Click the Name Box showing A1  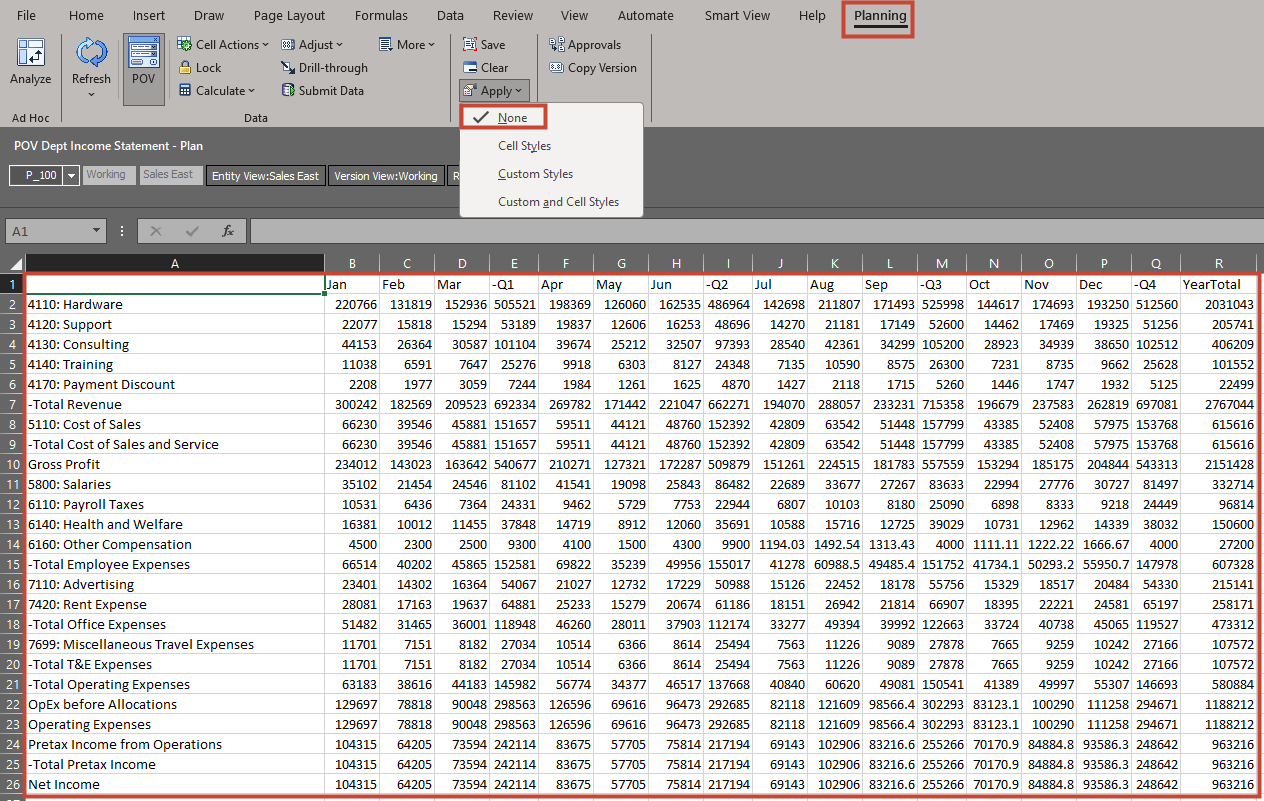[x=47, y=231]
